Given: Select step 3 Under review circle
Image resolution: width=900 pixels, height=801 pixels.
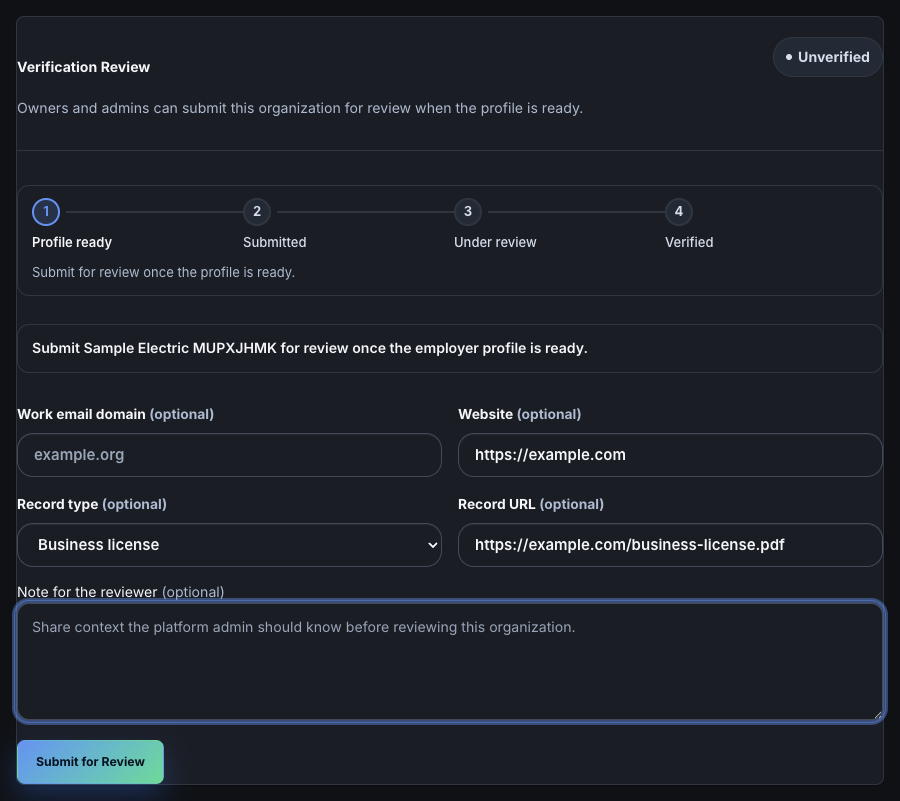Looking at the screenshot, I should [x=468, y=212].
